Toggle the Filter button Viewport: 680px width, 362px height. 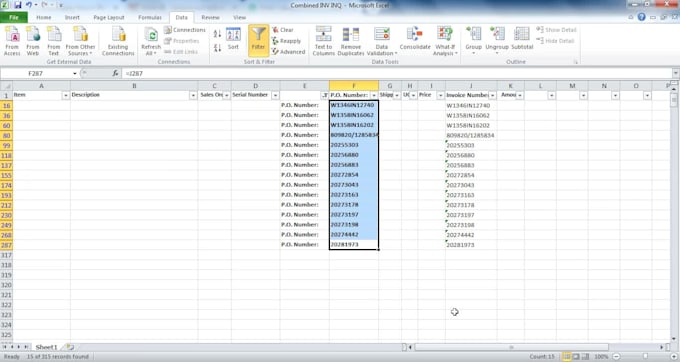(258, 40)
